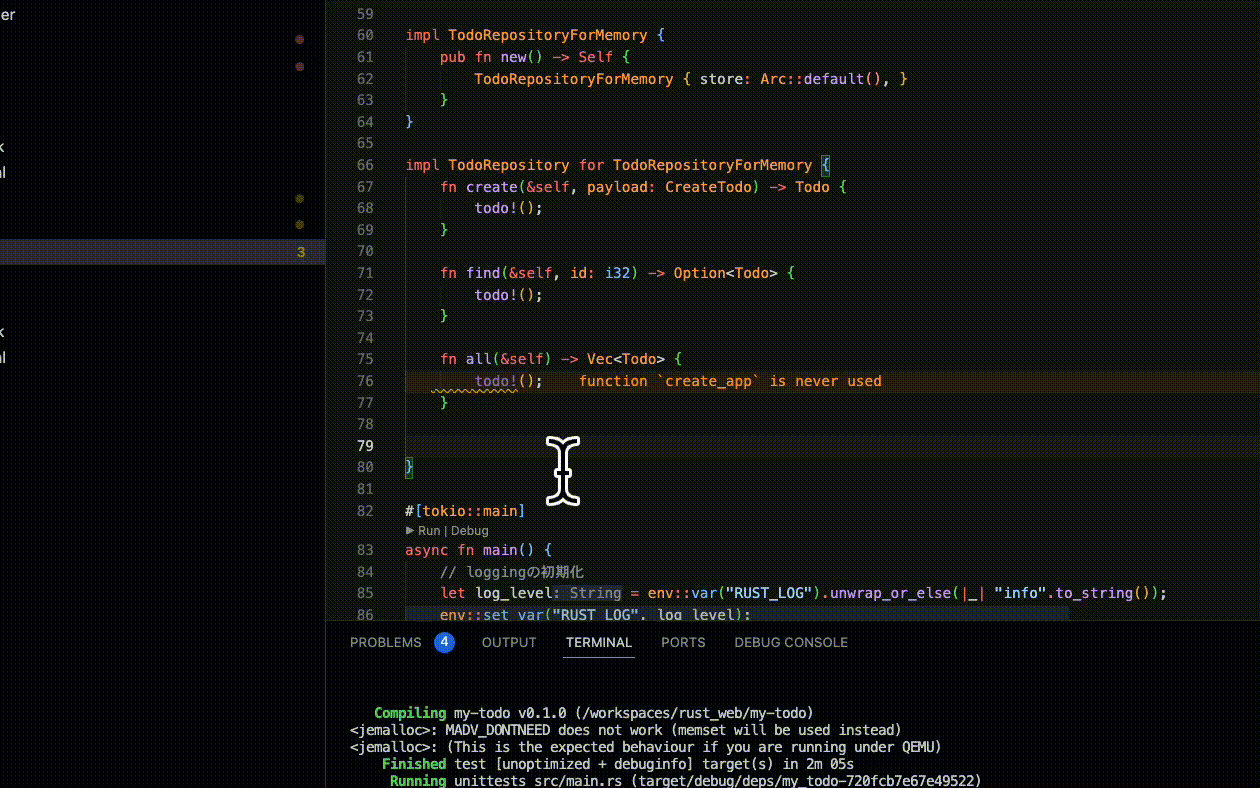Click 'fn create' on line 67
This screenshot has width=1260, height=788.
point(478,187)
